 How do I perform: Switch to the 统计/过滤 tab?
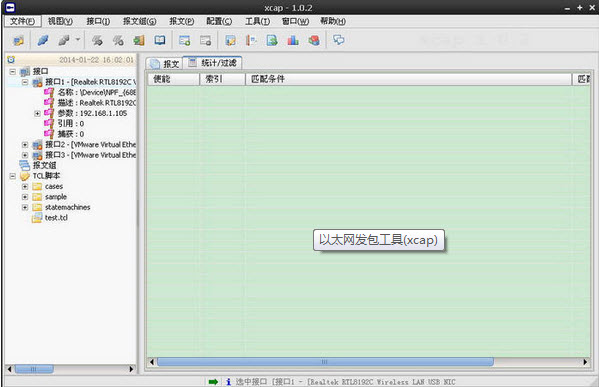[212, 63]
